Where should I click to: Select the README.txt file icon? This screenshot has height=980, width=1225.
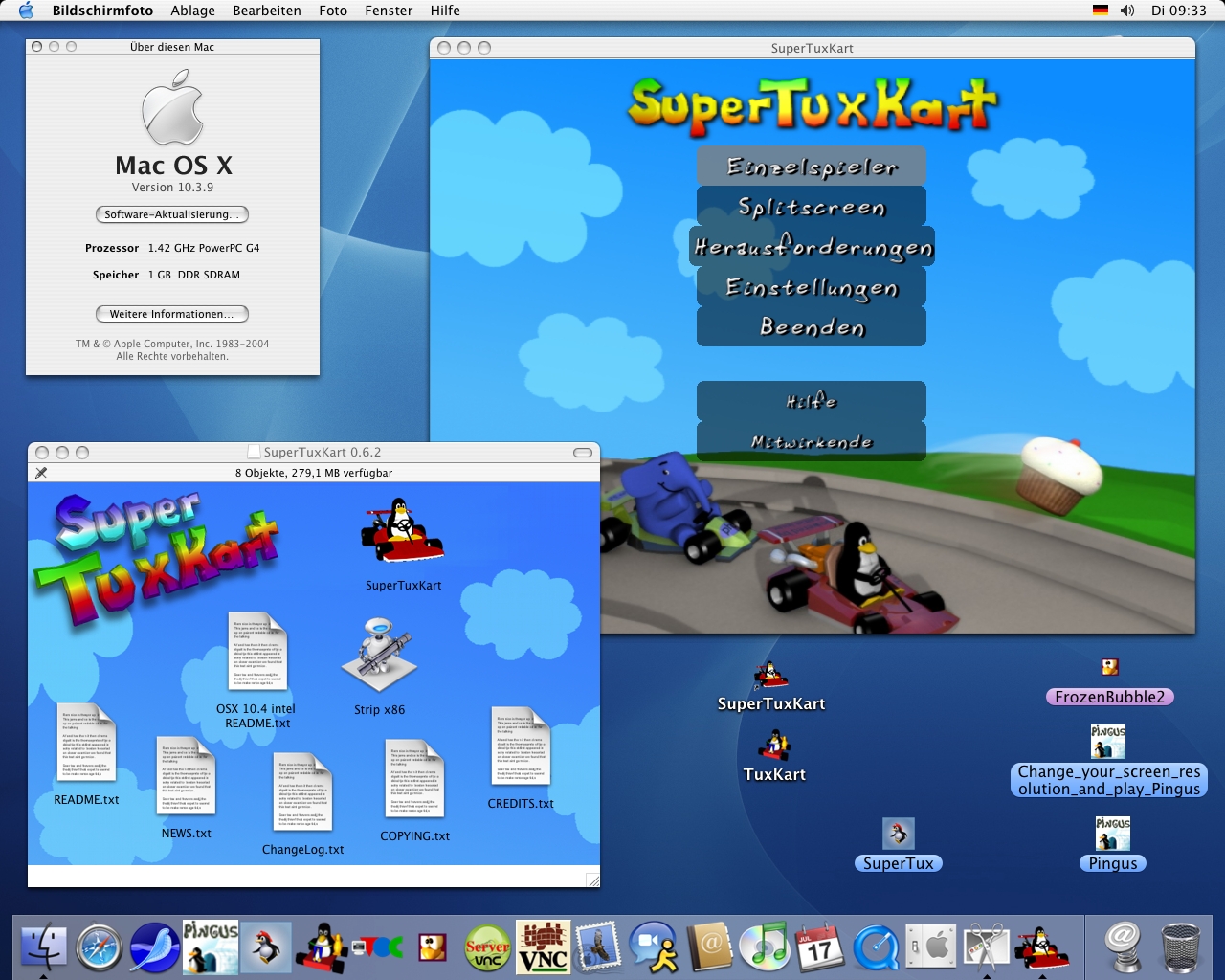pyautogui.click(x=86, y=743)
